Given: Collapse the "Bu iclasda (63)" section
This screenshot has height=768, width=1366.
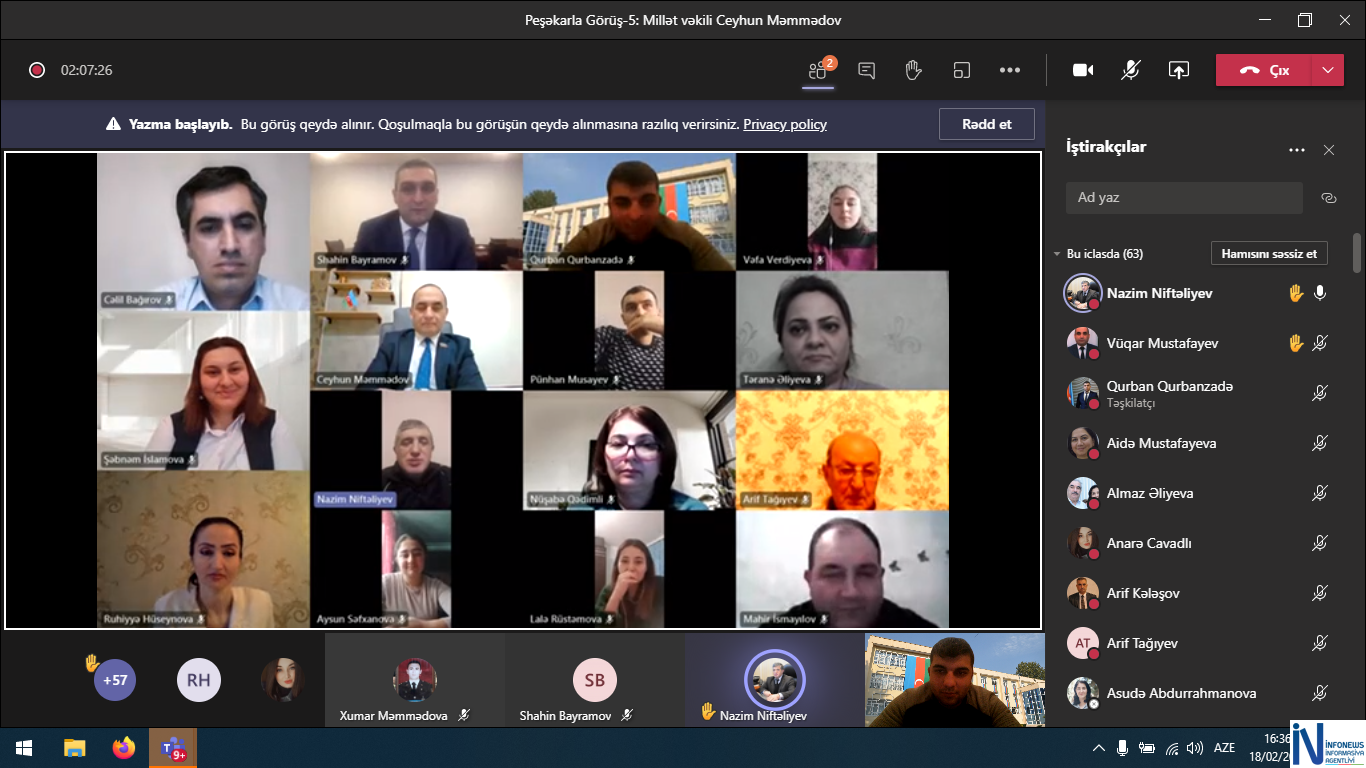Looking at the screenshot, I should click(x=1057, y=254).
